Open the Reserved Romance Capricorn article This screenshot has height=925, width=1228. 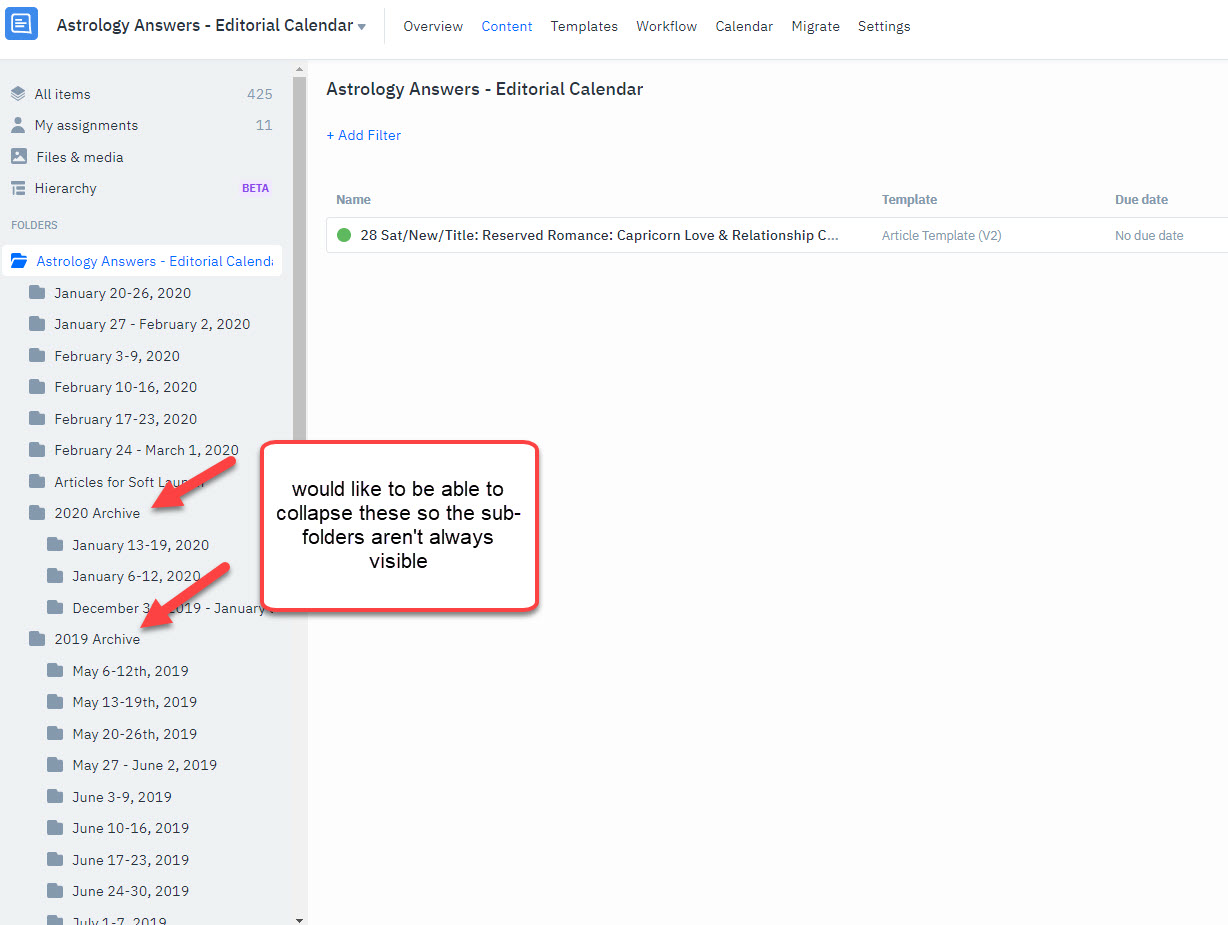point(600,235)
